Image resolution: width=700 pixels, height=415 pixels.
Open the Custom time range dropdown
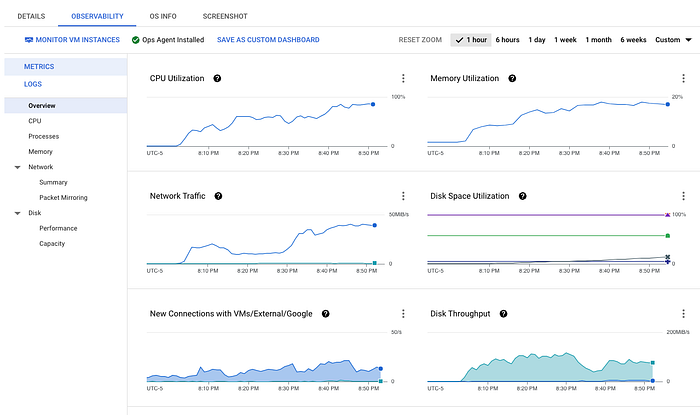click(673, 40)
